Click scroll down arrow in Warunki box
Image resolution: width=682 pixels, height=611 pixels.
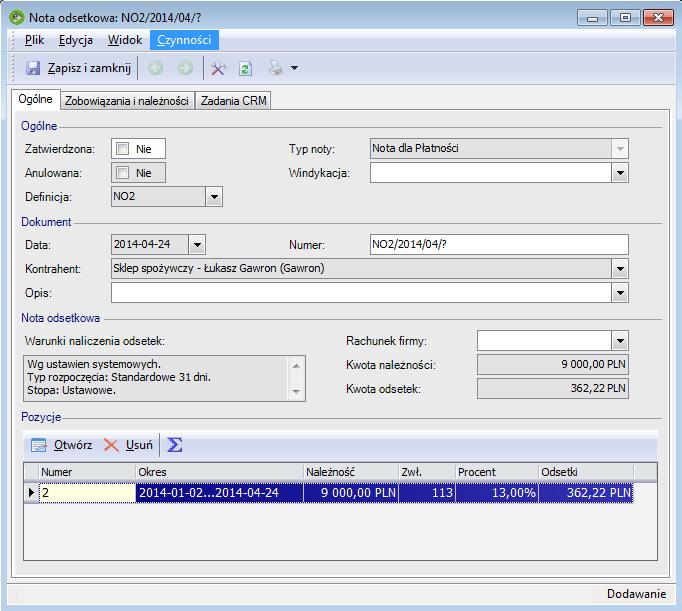tap(296, 391)
